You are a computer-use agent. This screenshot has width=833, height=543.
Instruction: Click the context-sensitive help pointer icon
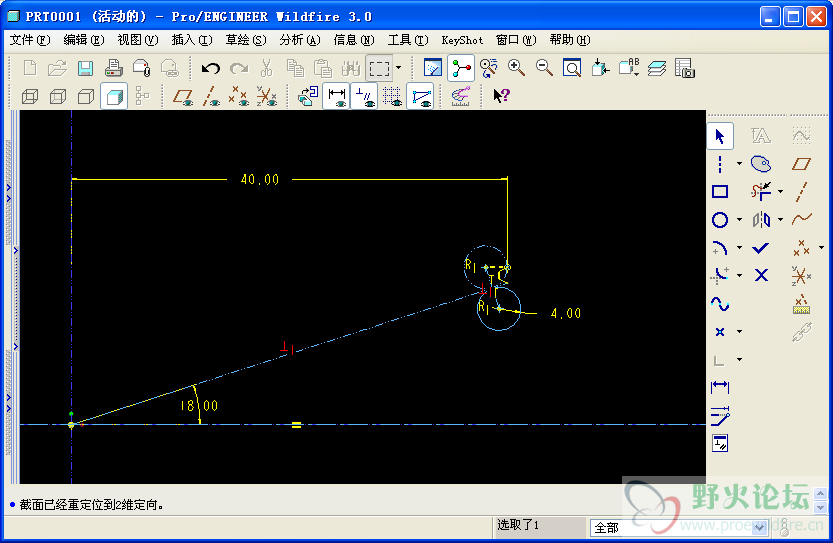point(501,96)
